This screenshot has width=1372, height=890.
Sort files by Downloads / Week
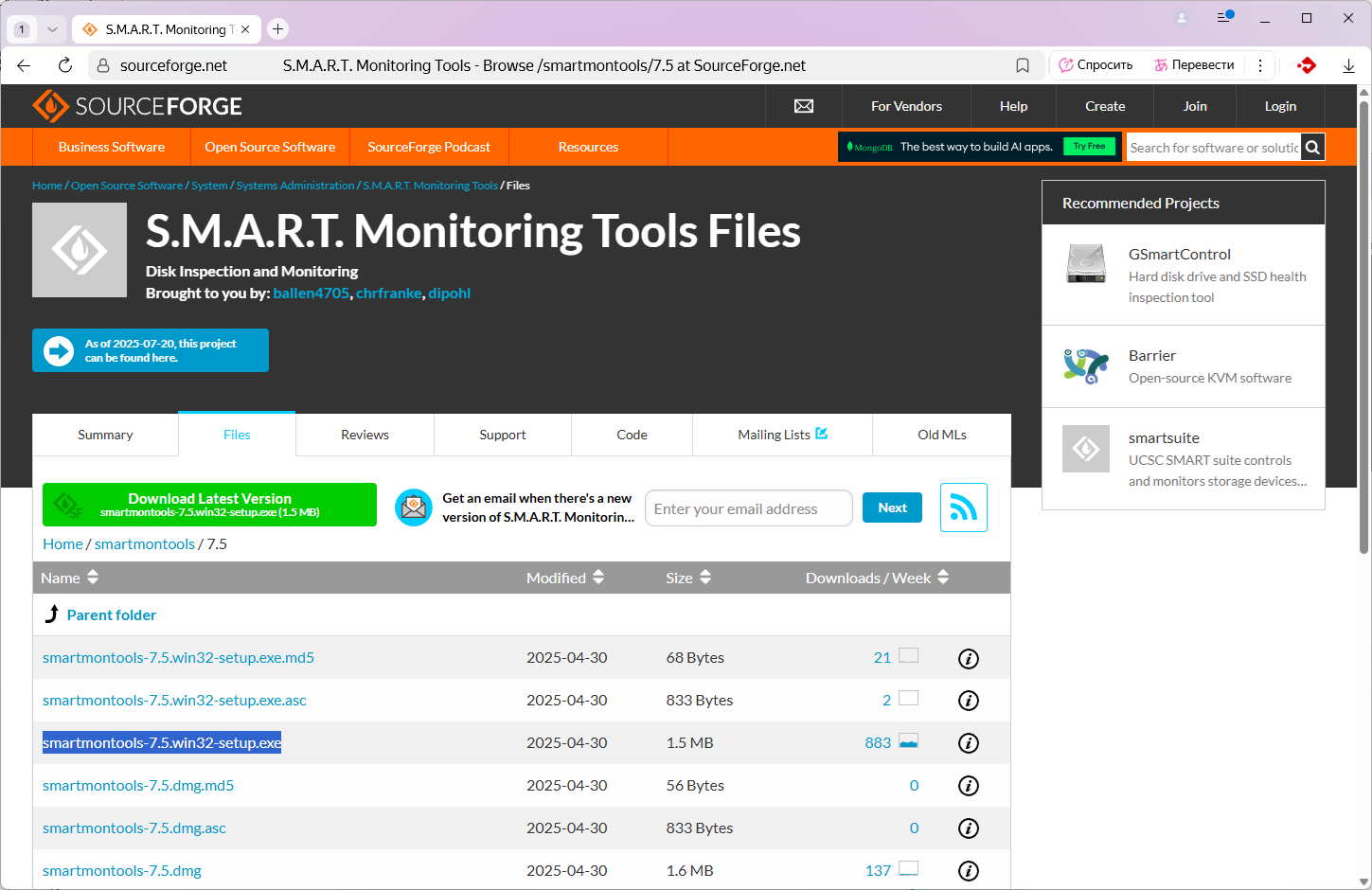[878, 578]
